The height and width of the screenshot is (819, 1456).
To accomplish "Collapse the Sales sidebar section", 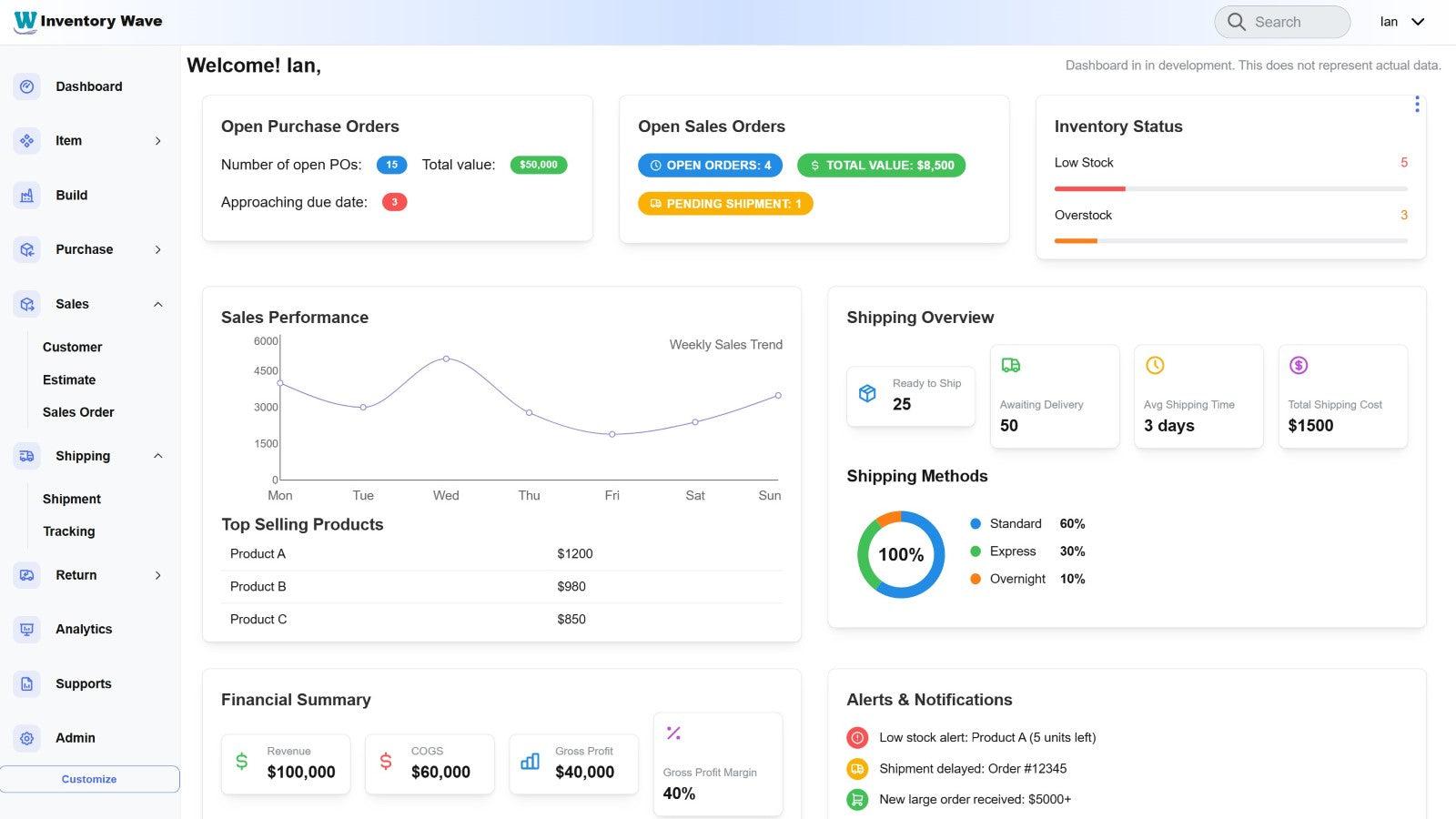I will click(x=157, y=304).
